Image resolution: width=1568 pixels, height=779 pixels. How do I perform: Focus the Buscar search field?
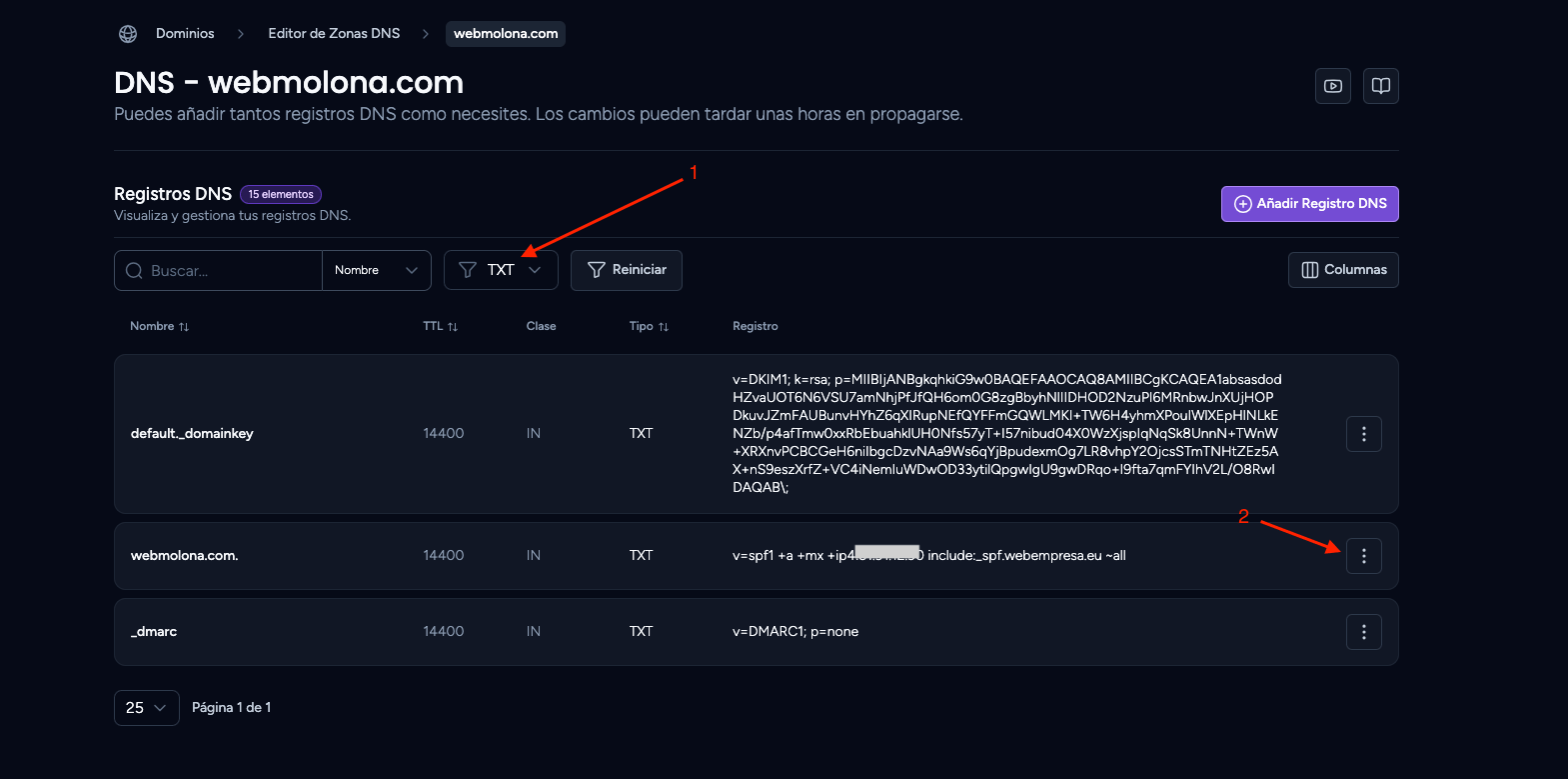click(x=219, y=271)
